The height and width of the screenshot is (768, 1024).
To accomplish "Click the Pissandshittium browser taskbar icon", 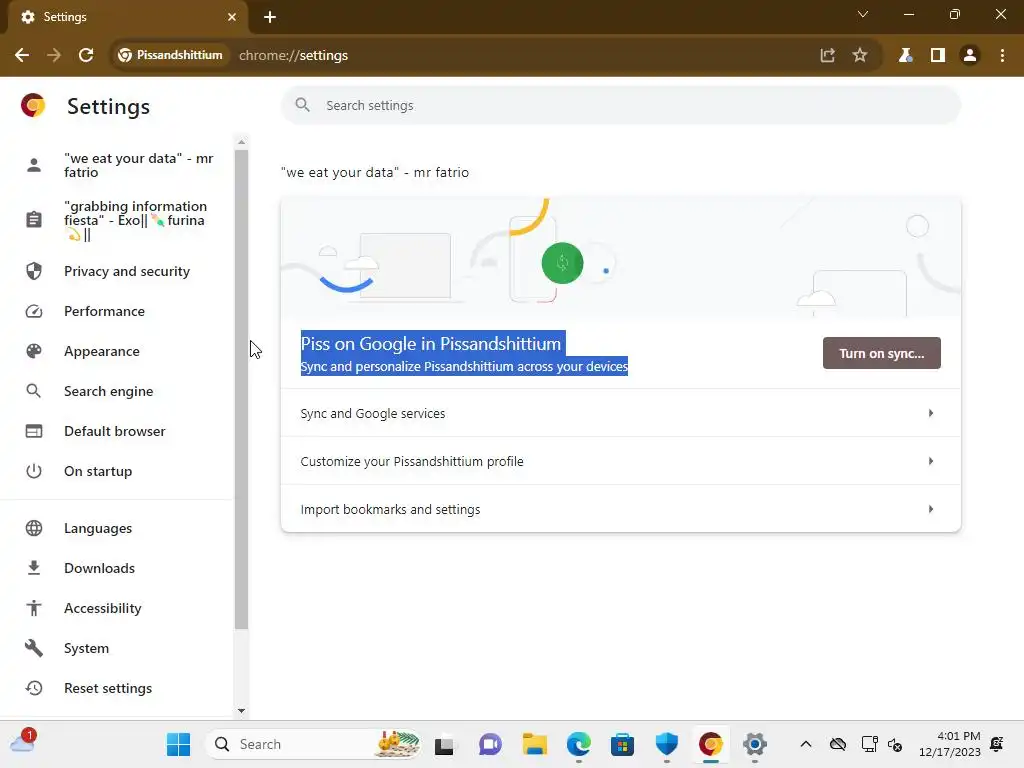I will 711,744.
